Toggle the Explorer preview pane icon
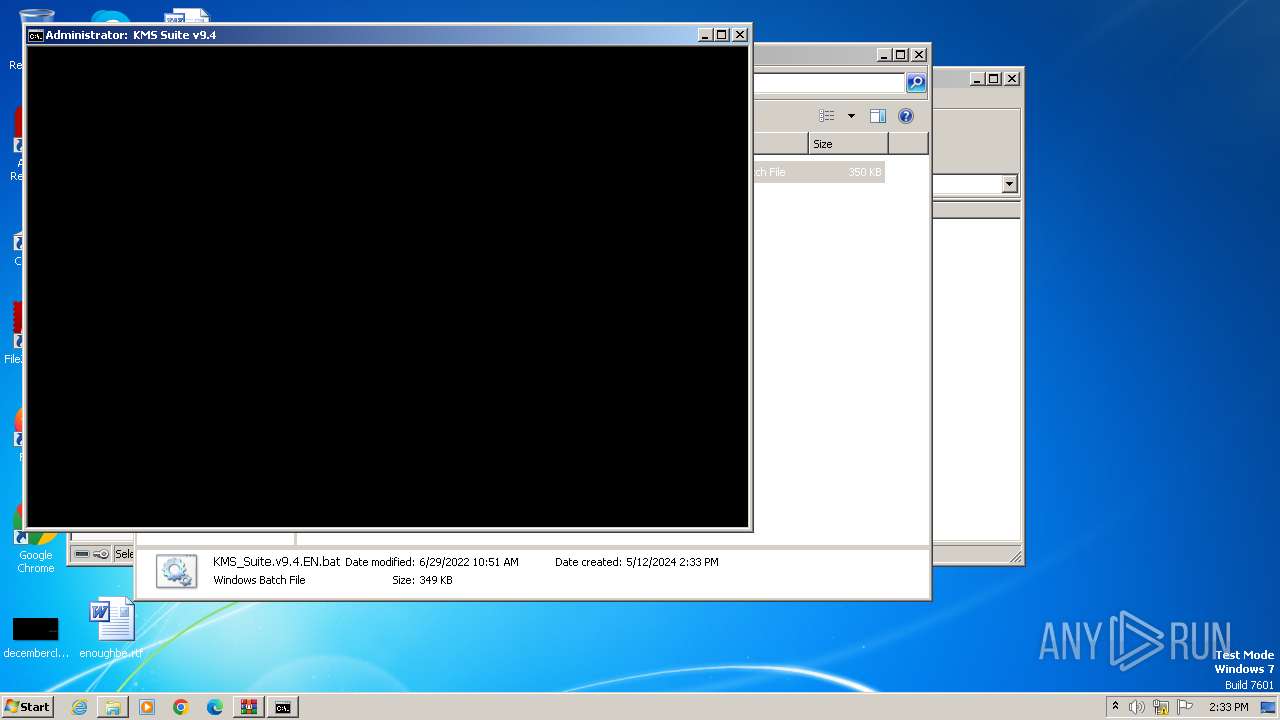This screenshot has width=1280, height=720. (x=878, y=116)
